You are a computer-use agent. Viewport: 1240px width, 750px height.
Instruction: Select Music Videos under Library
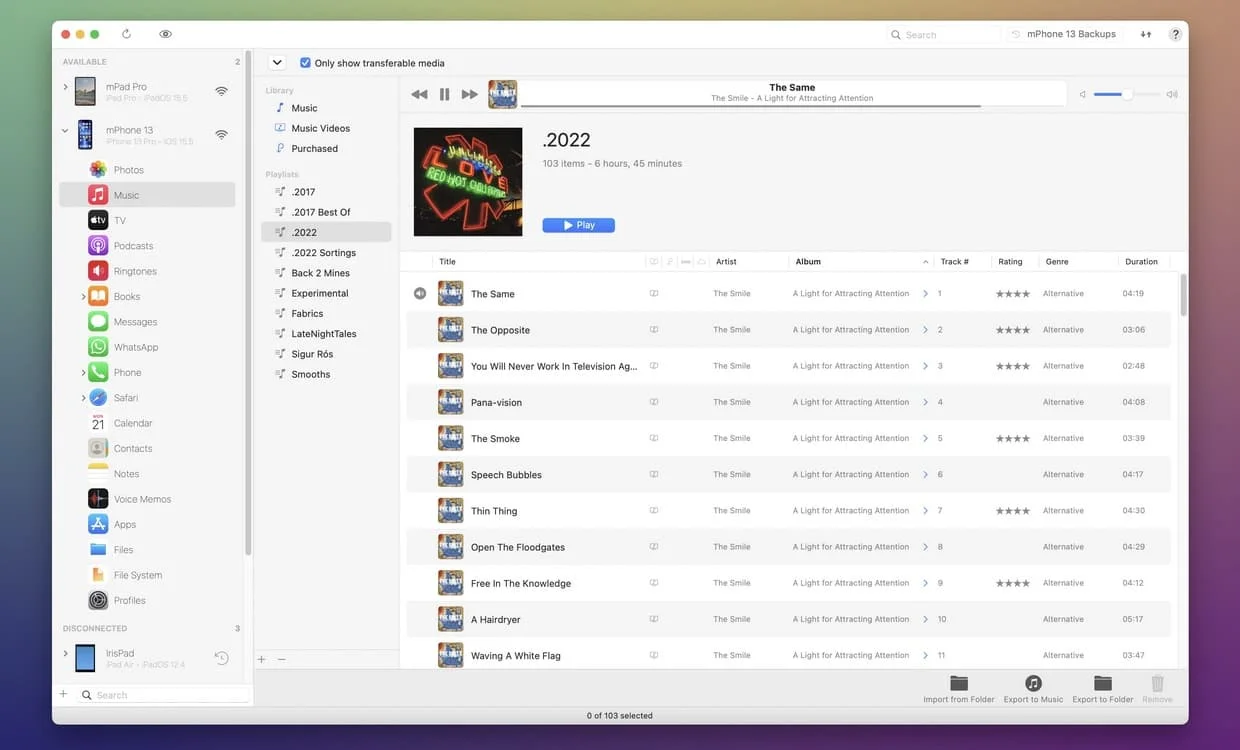(320, 128)
